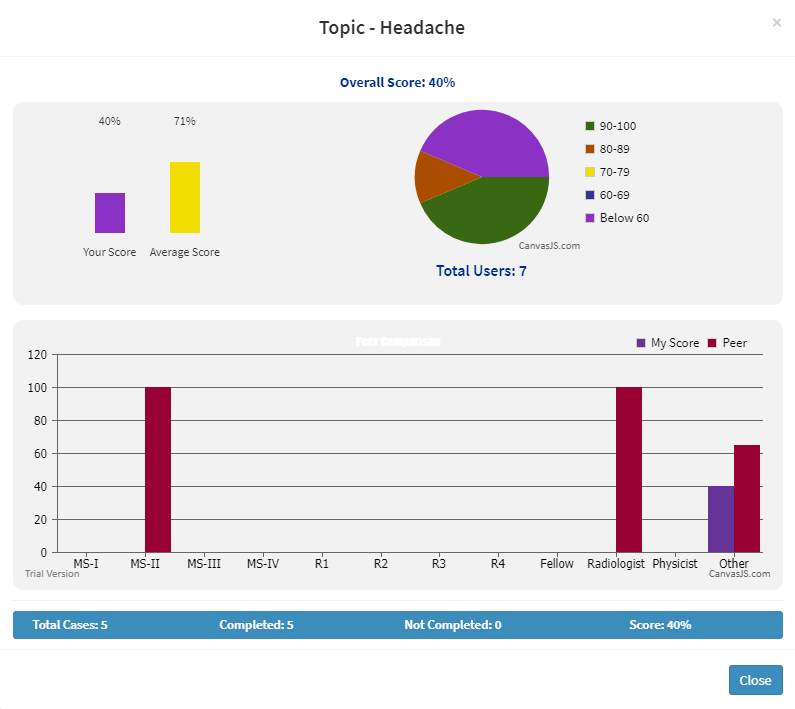The height and width of the screenshot is (709, 795).
Task: Click the blue Close button
Action: click(755, 680)
